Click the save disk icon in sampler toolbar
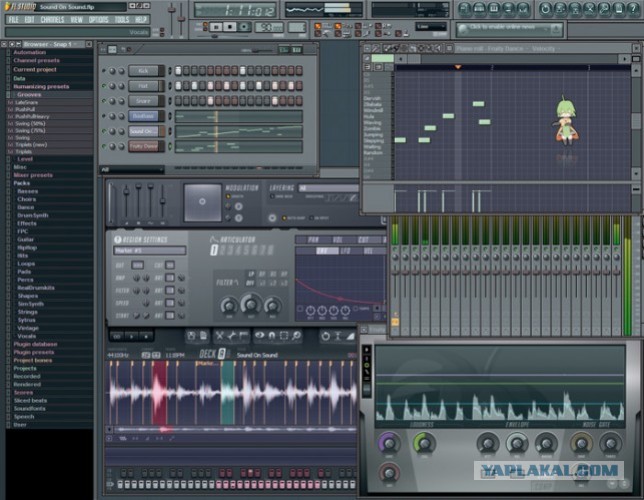The height and width of the screenshot is (500, 644). point(191,336)
